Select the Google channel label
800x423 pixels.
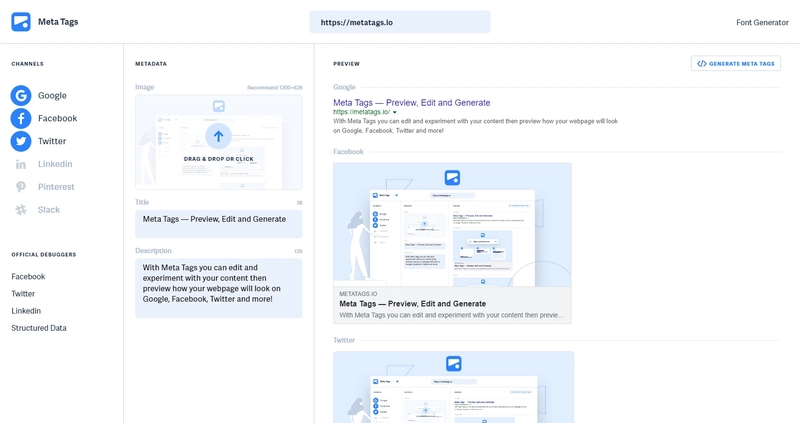pos(52,95)
